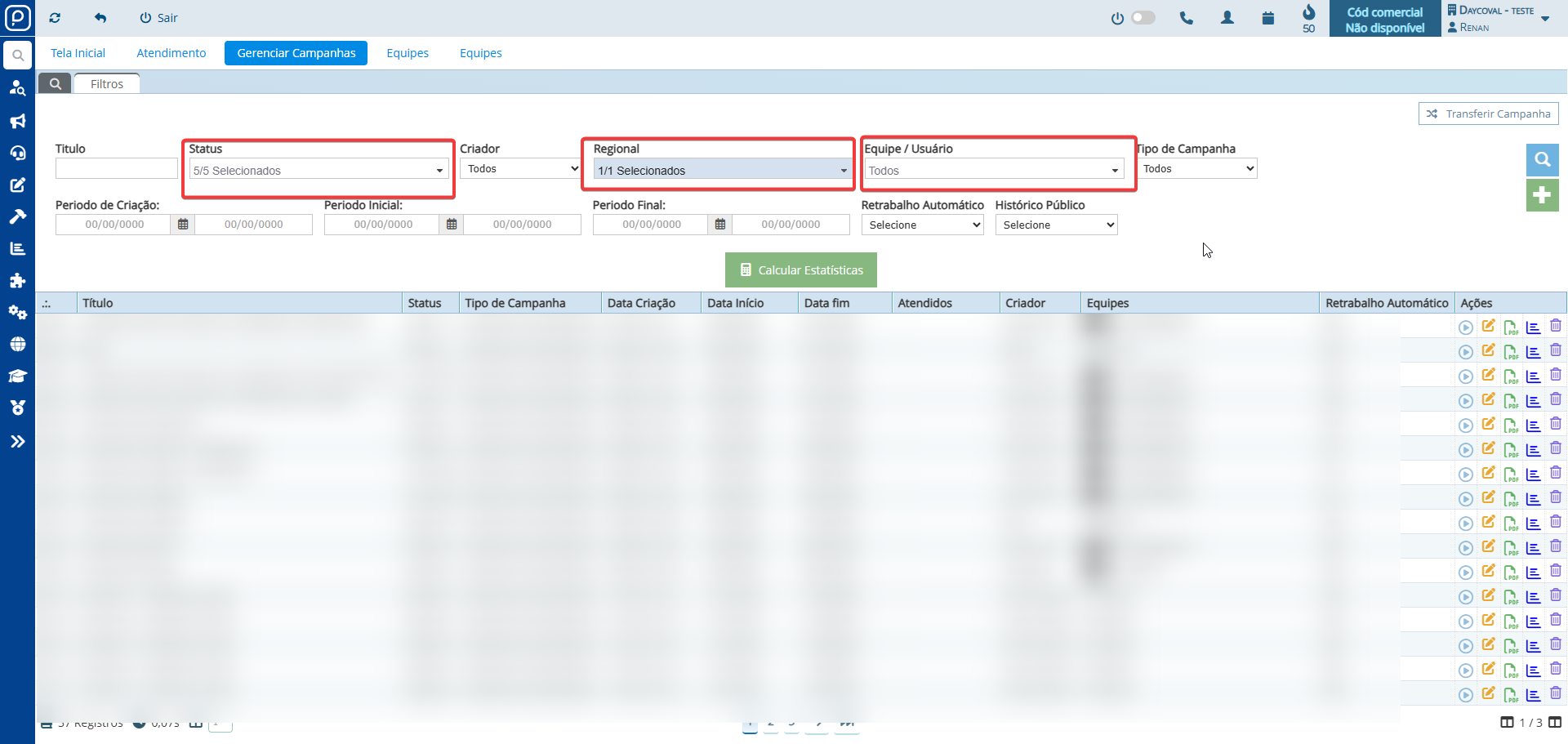Expand the sidebar with double chevron
The image size is (1568, 744).
tap(17, 442)
